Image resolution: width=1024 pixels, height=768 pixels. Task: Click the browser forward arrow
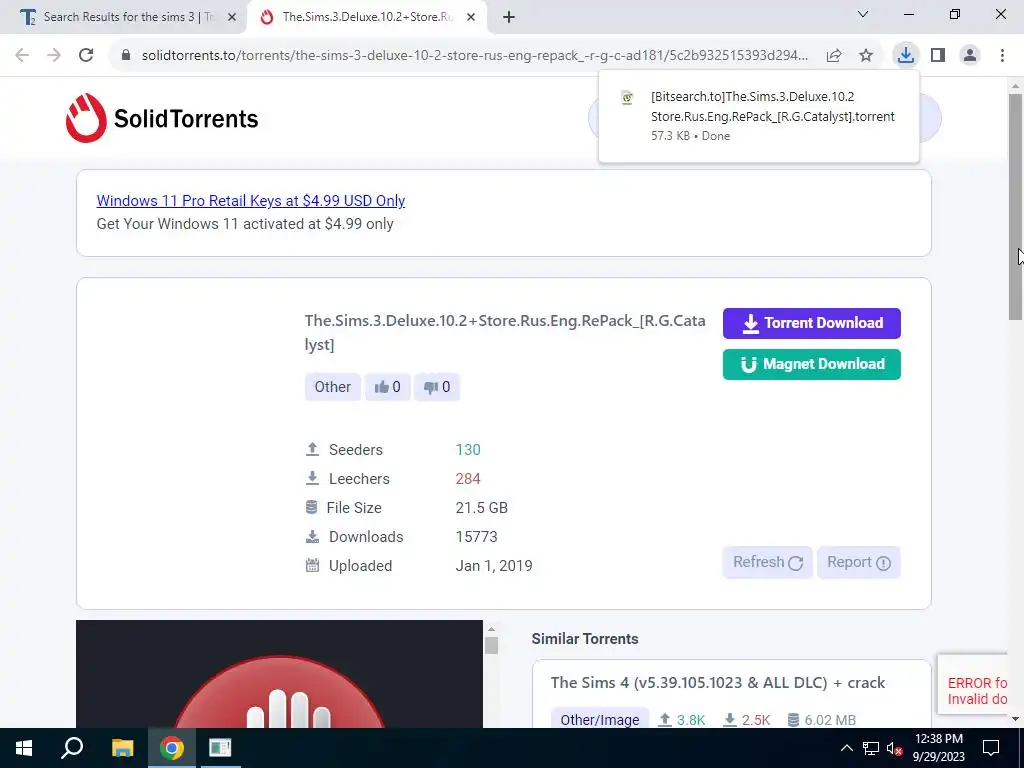(x=54, y=55)
